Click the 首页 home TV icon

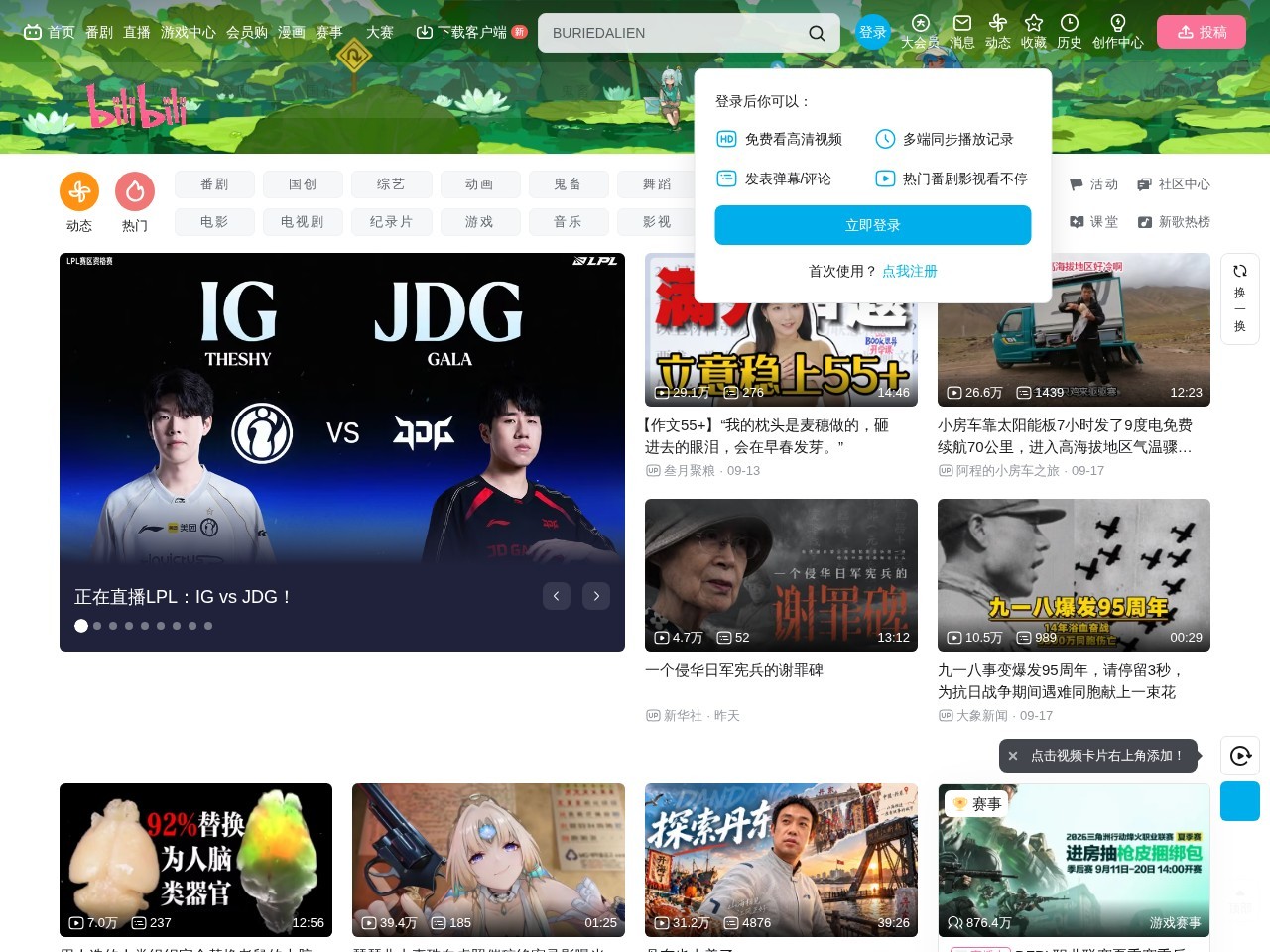pos(33,32)
